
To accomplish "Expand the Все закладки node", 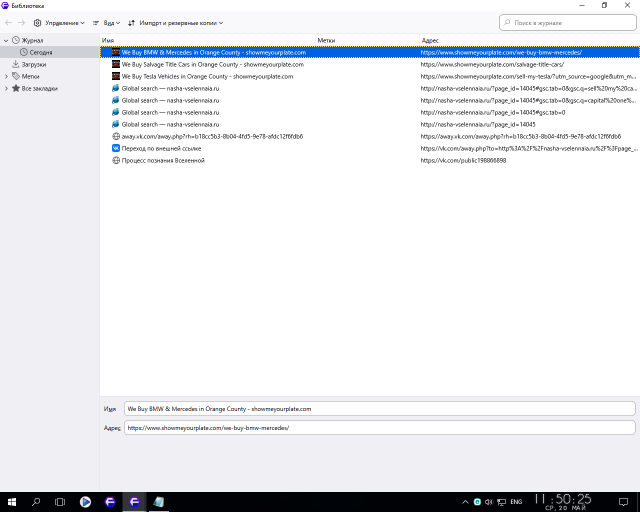I will tap(6, 88).
